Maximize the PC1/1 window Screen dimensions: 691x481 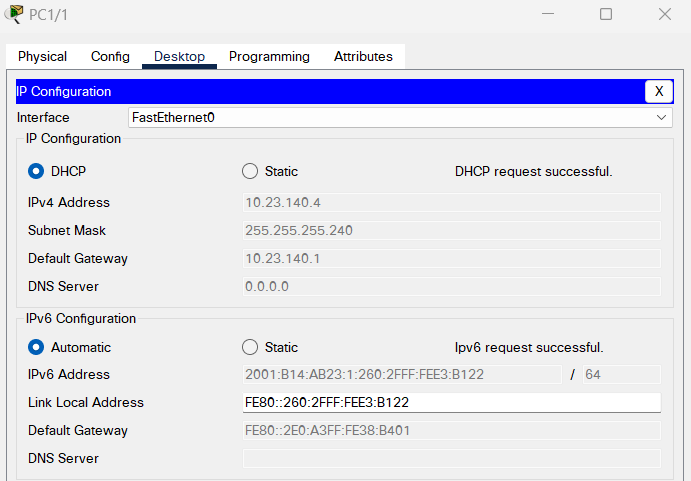[606, 14]
